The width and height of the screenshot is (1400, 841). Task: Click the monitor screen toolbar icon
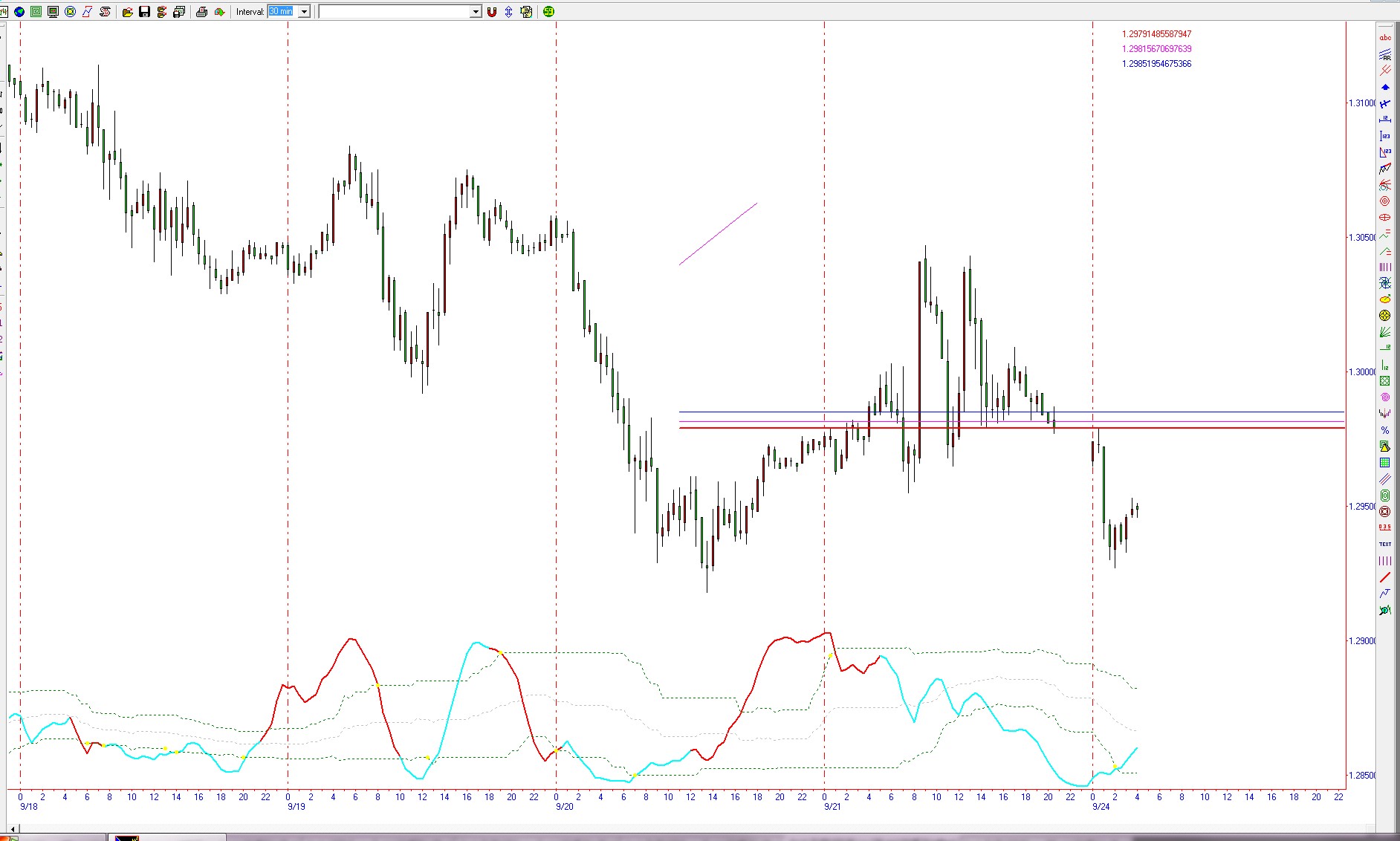(x=53, y=12)
